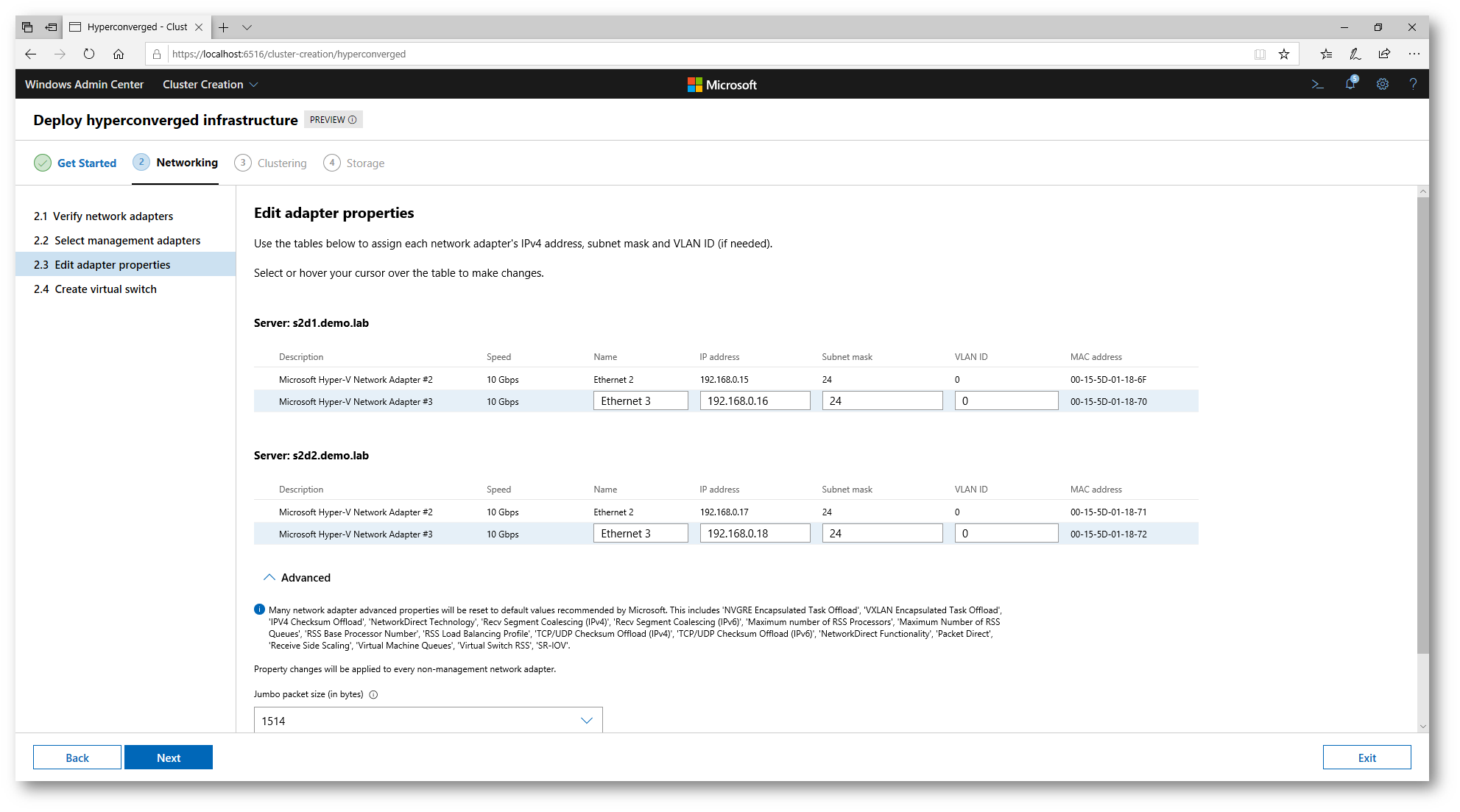Close the Hyperconverged tab

click(199, 27)
